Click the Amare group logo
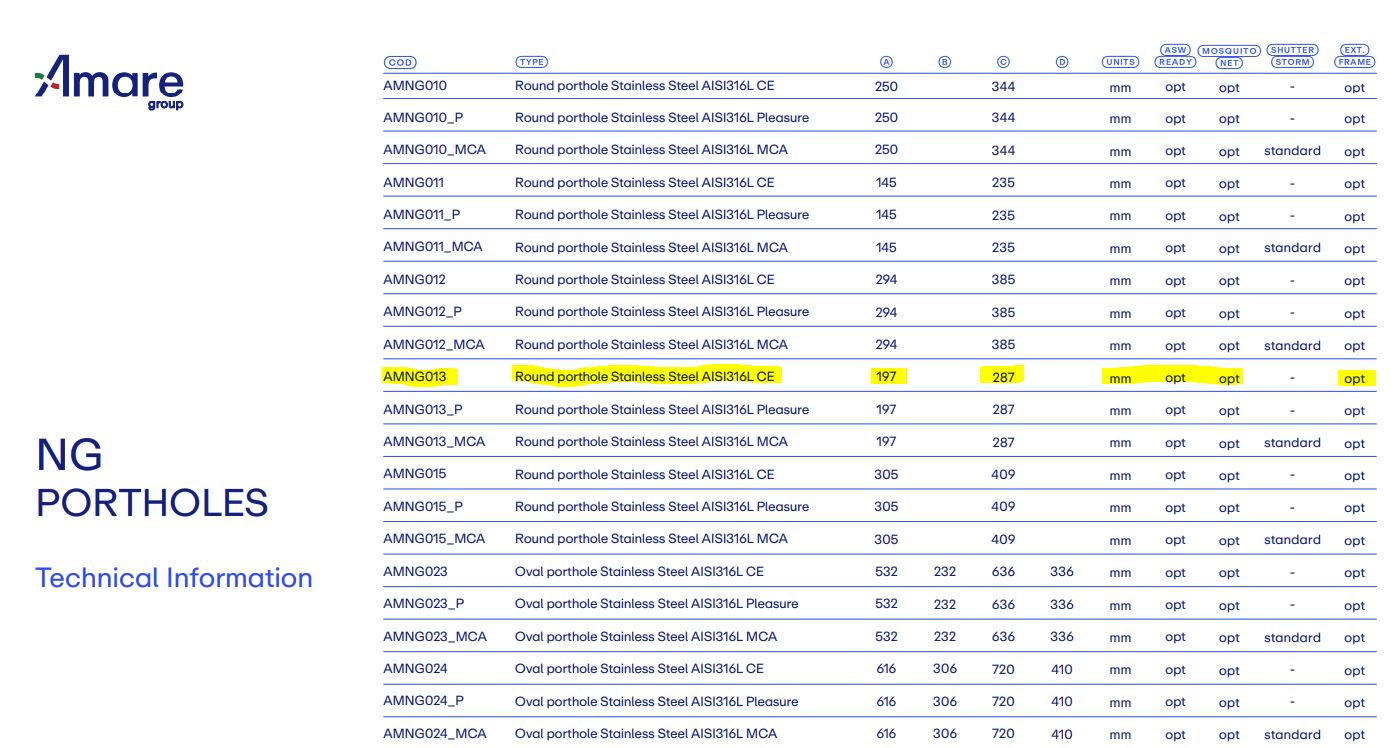 110,82
